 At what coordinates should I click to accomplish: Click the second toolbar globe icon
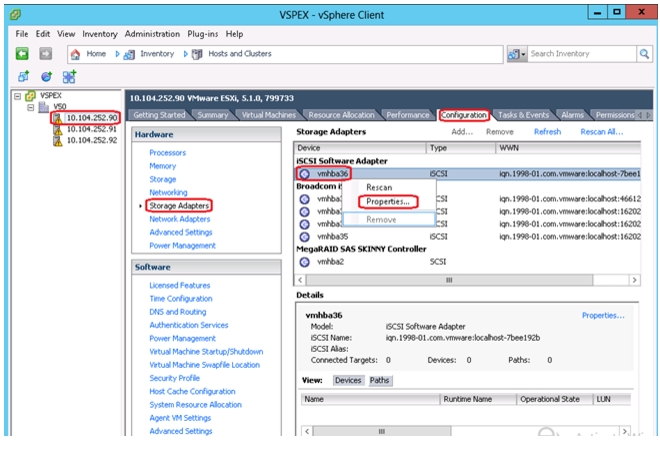pos(46,77)
